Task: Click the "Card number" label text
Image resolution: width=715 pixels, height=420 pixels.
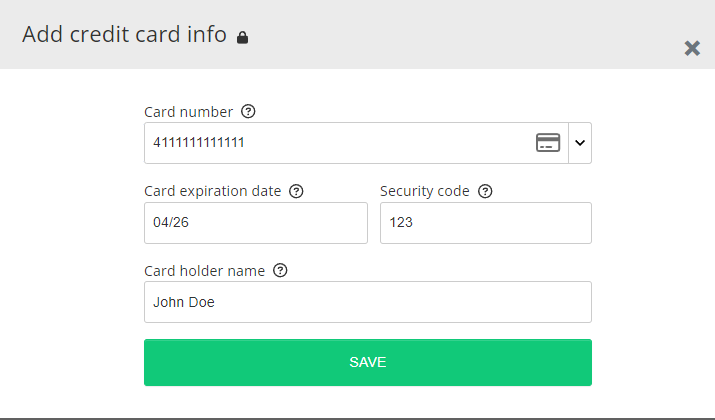Action: (188, 112)
